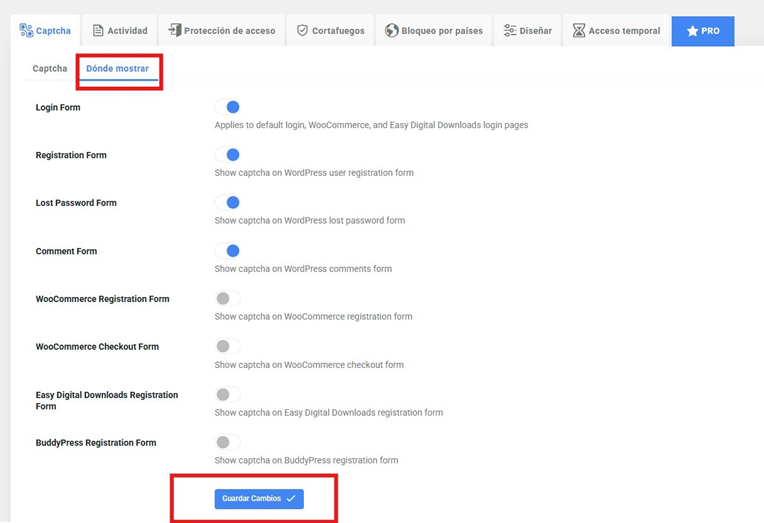
Task: Open the PRO tab
Action: click(x=703, y=31)
